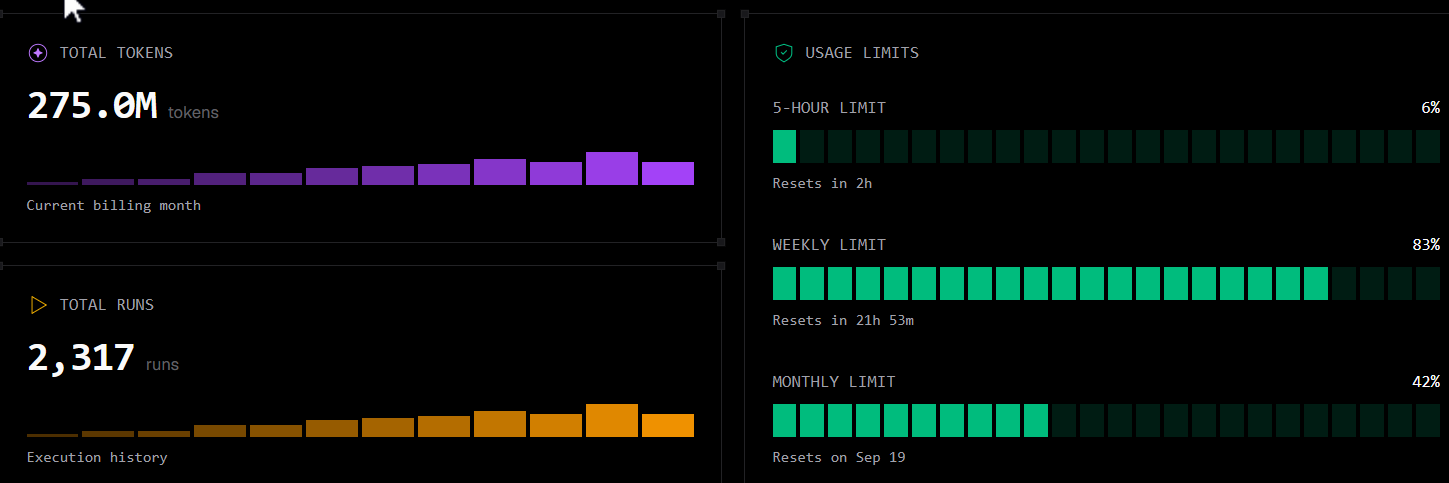Viewport: 1449px width, 483px height.
Task: Click the monthly limit progress bar filled section
Action: (910, 420)
